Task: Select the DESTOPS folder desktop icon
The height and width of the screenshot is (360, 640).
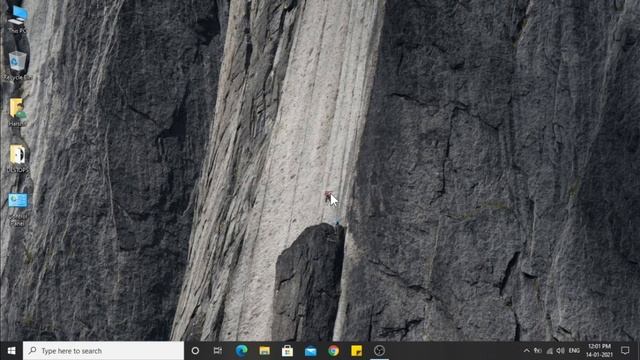Action: pyautogui.click(x=18, y=158)
